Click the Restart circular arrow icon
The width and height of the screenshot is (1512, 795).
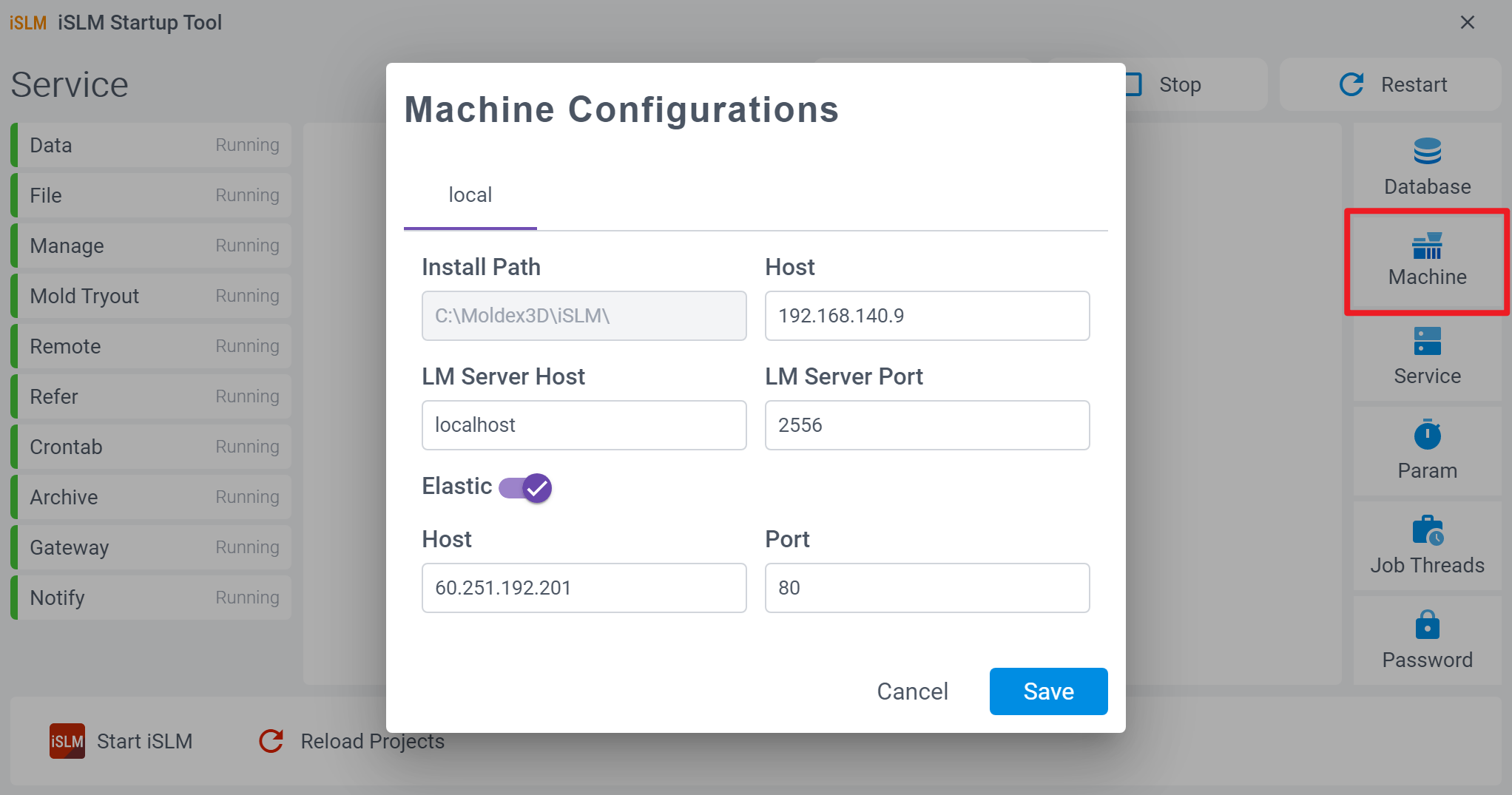click(x=1351, y=84)
